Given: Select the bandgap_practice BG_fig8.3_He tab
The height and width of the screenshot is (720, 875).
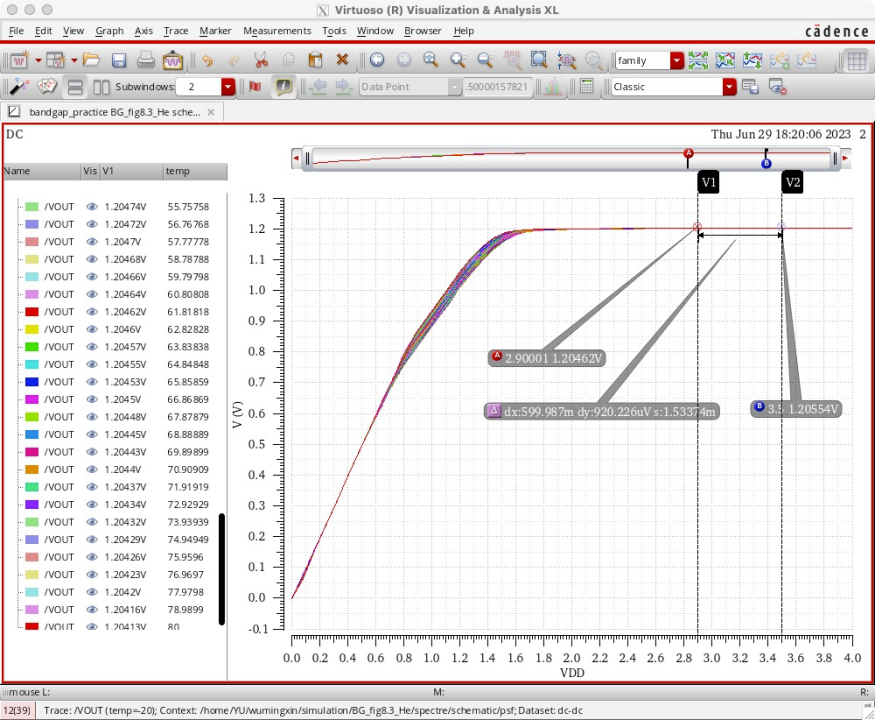Looking at the screenshot, I should (x=114, y=112).
